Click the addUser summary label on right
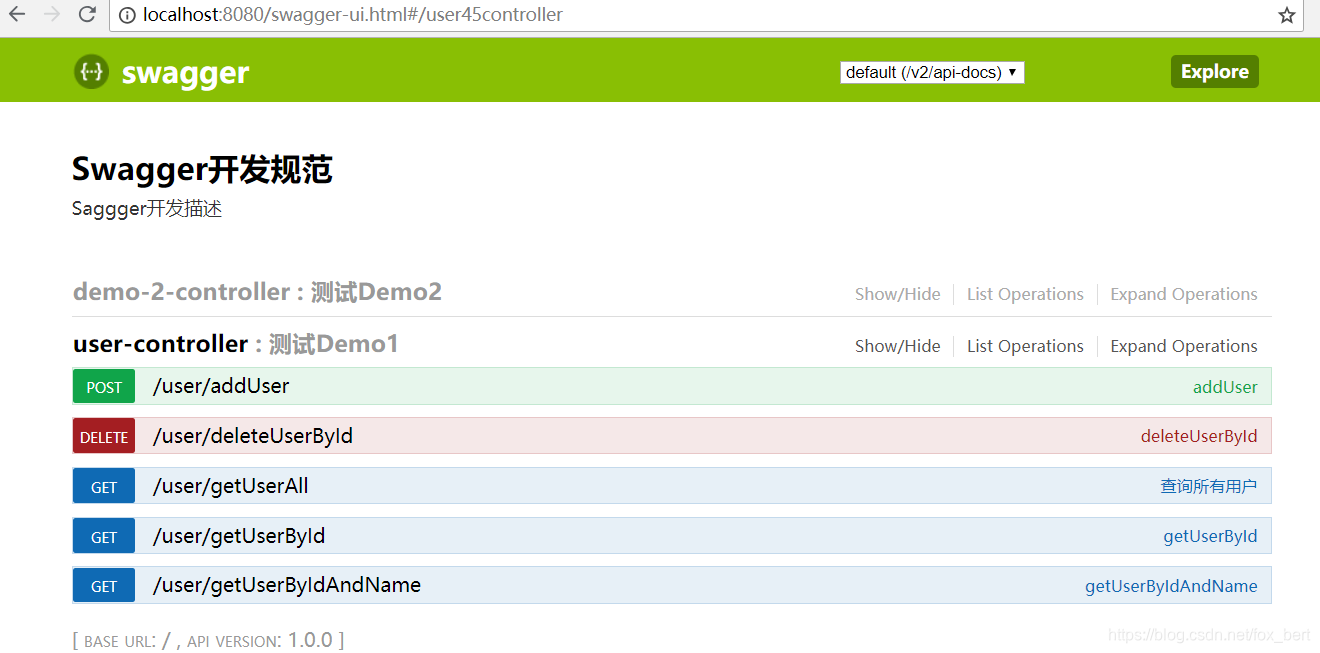This screenshot has width=1320, height=653. click(x=1225, y=387)
